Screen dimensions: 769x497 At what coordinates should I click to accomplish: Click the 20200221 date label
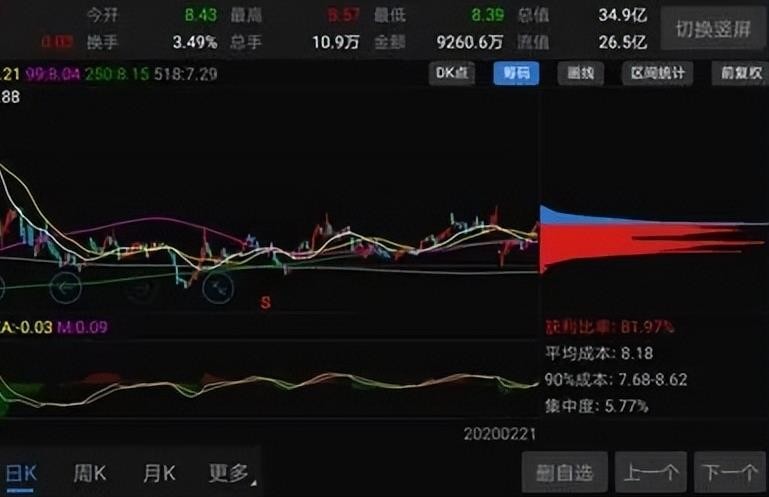coord(500,434)
